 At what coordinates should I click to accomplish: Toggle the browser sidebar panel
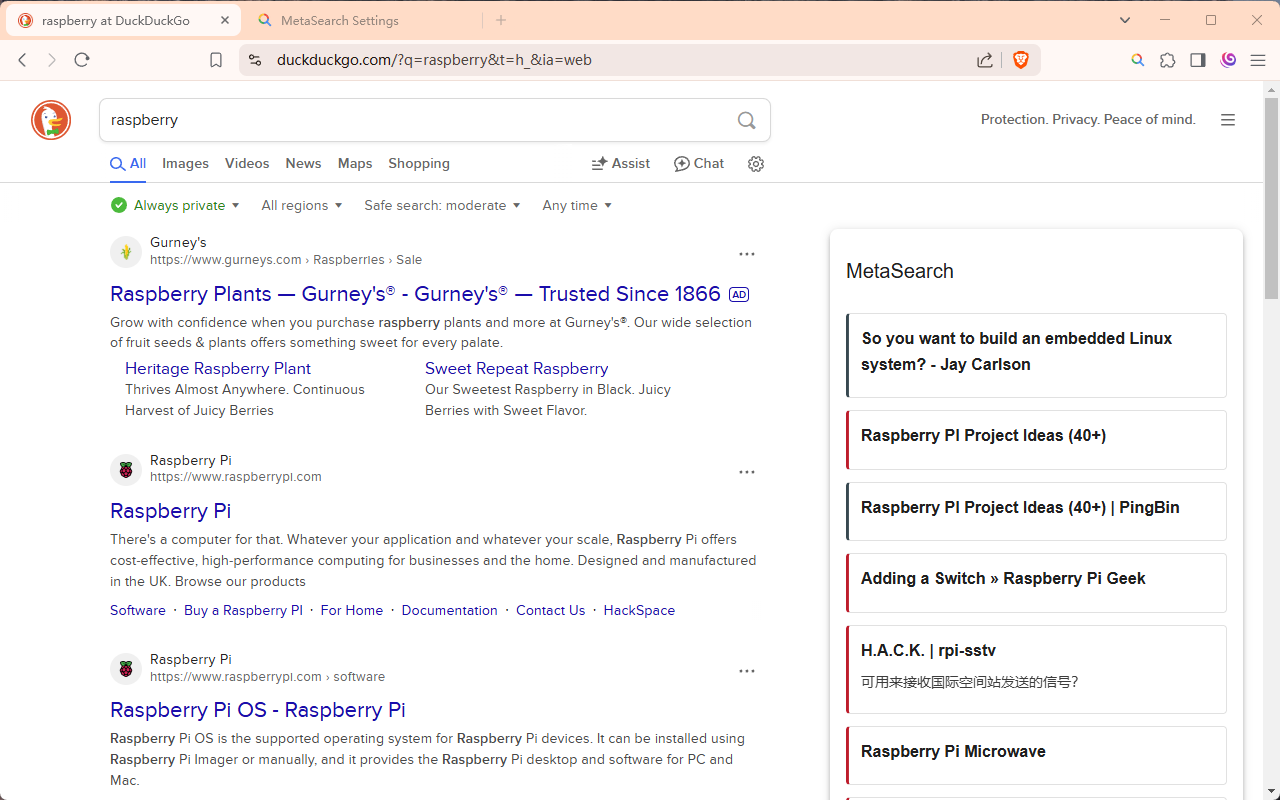(1197, 60)
